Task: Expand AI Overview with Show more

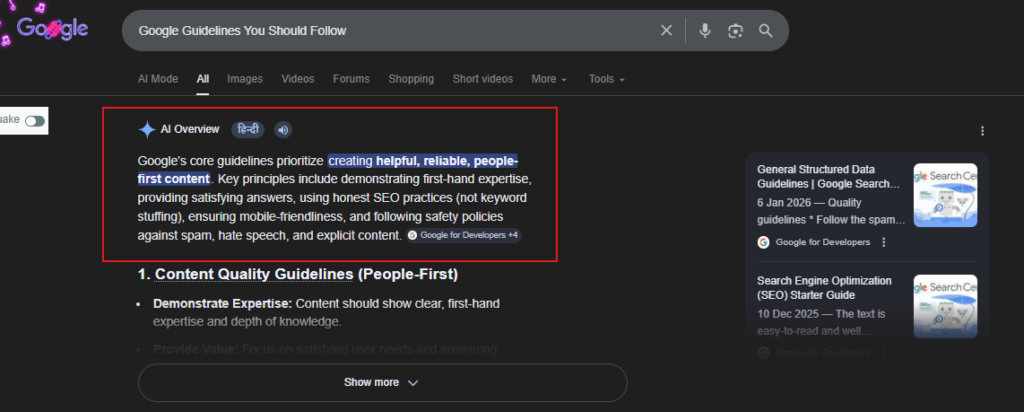Action: pyautogui.click(x=382, y=382)
